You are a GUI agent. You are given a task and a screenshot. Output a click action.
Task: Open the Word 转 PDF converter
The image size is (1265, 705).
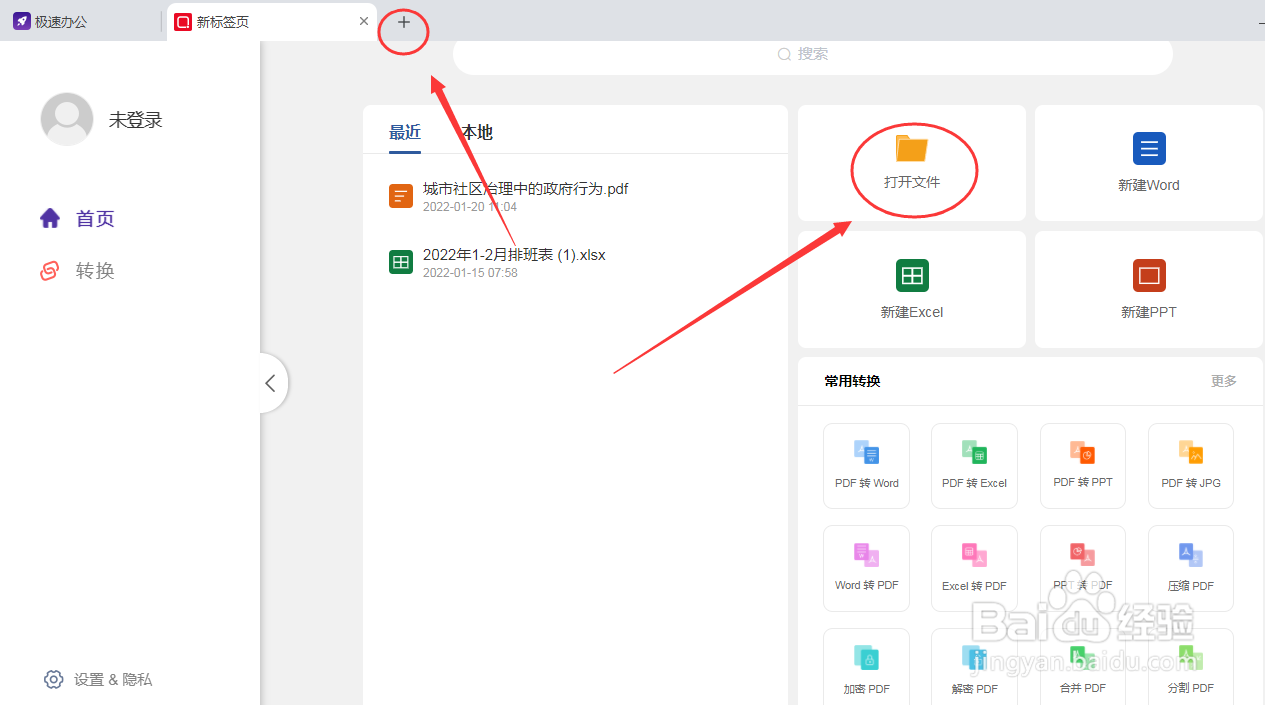(866, 568)
